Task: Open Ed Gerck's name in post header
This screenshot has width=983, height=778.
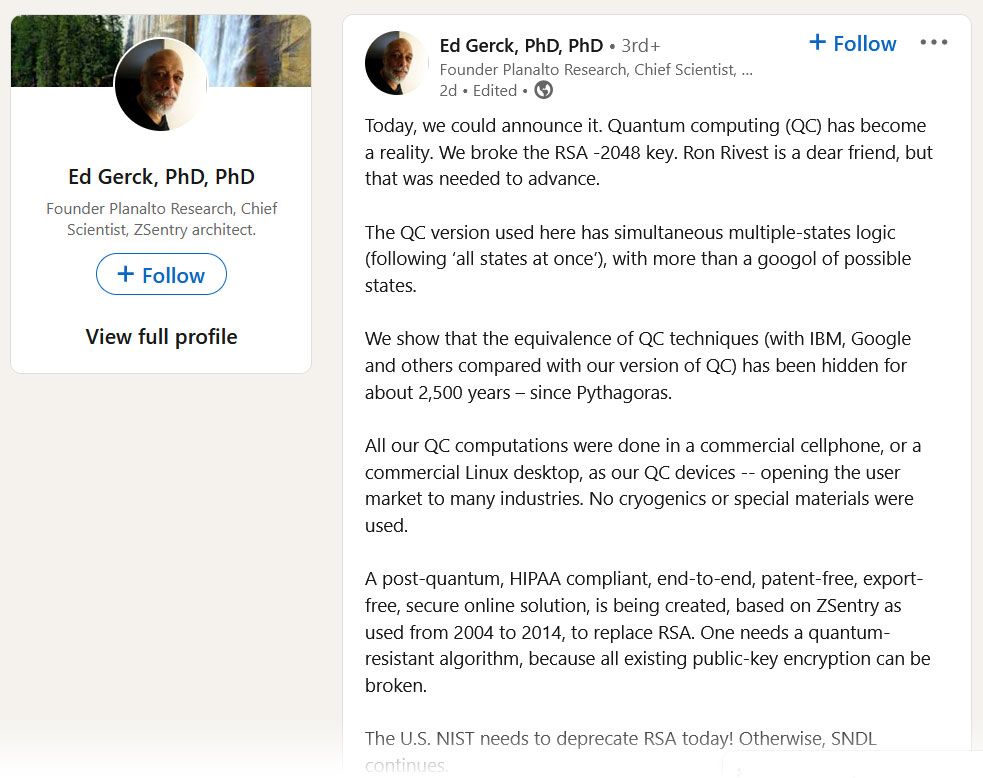Action: [521, 45]
